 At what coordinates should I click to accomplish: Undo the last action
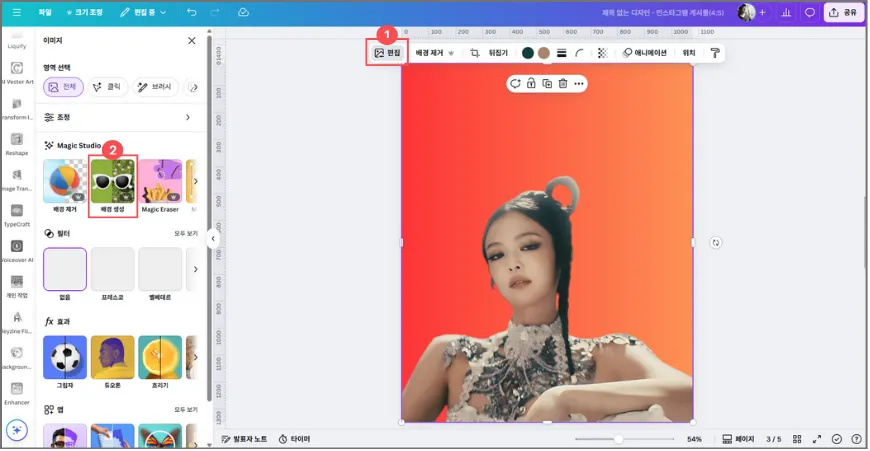click(191, 12)
